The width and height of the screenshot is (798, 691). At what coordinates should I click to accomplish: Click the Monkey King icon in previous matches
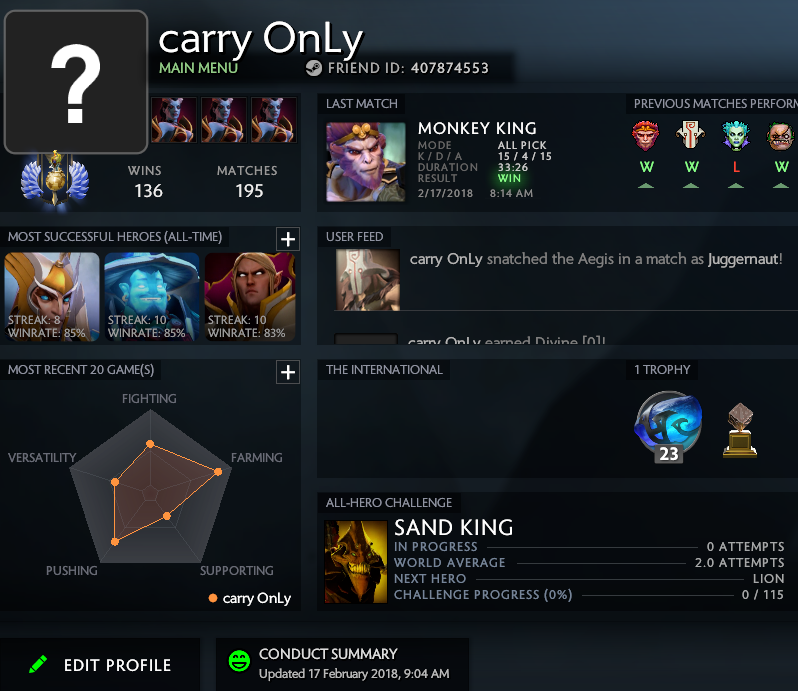coord(645,135)
